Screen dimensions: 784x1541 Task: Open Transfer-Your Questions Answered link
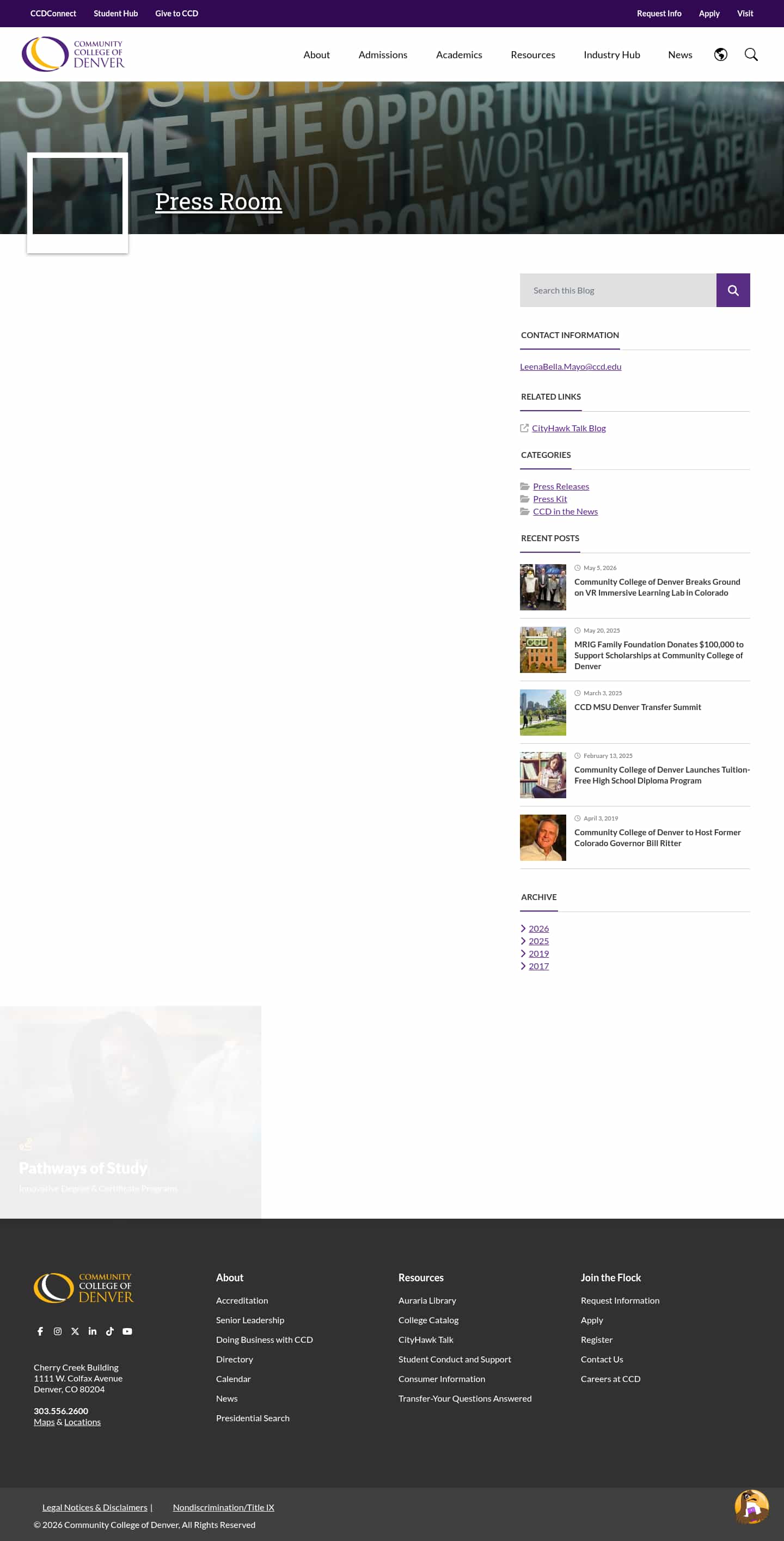pos(464,1399)
